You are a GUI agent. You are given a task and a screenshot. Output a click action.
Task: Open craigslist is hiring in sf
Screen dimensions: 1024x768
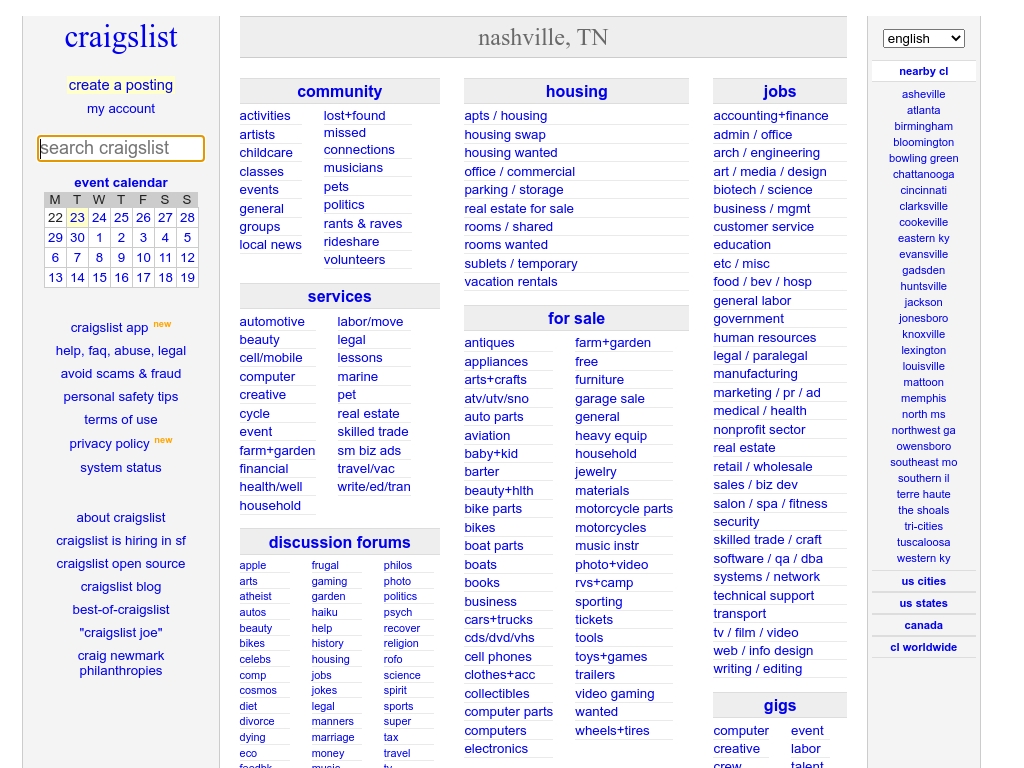click(x=121, y=541)
